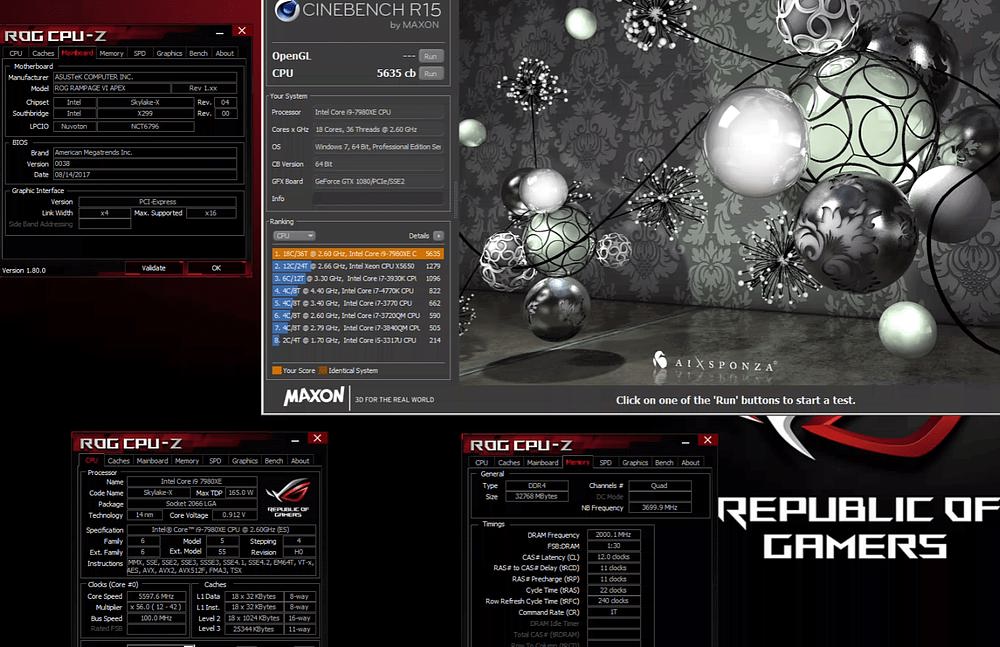The image size is (1000, 647).
Task: Click the NB Frequency value 3699.9 MHz
Action: (659, 508)
